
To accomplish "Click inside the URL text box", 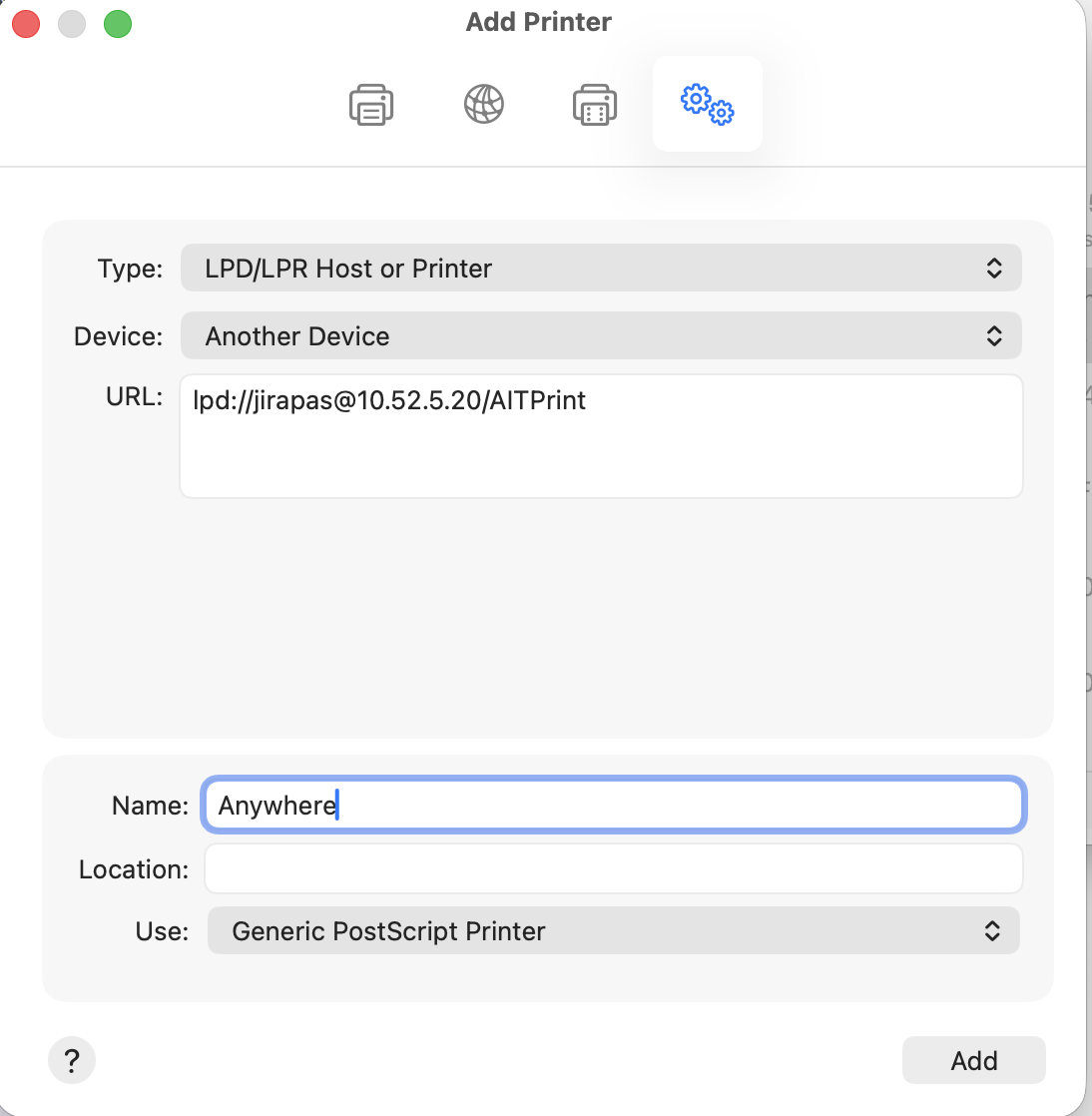I will click(601, 449).
